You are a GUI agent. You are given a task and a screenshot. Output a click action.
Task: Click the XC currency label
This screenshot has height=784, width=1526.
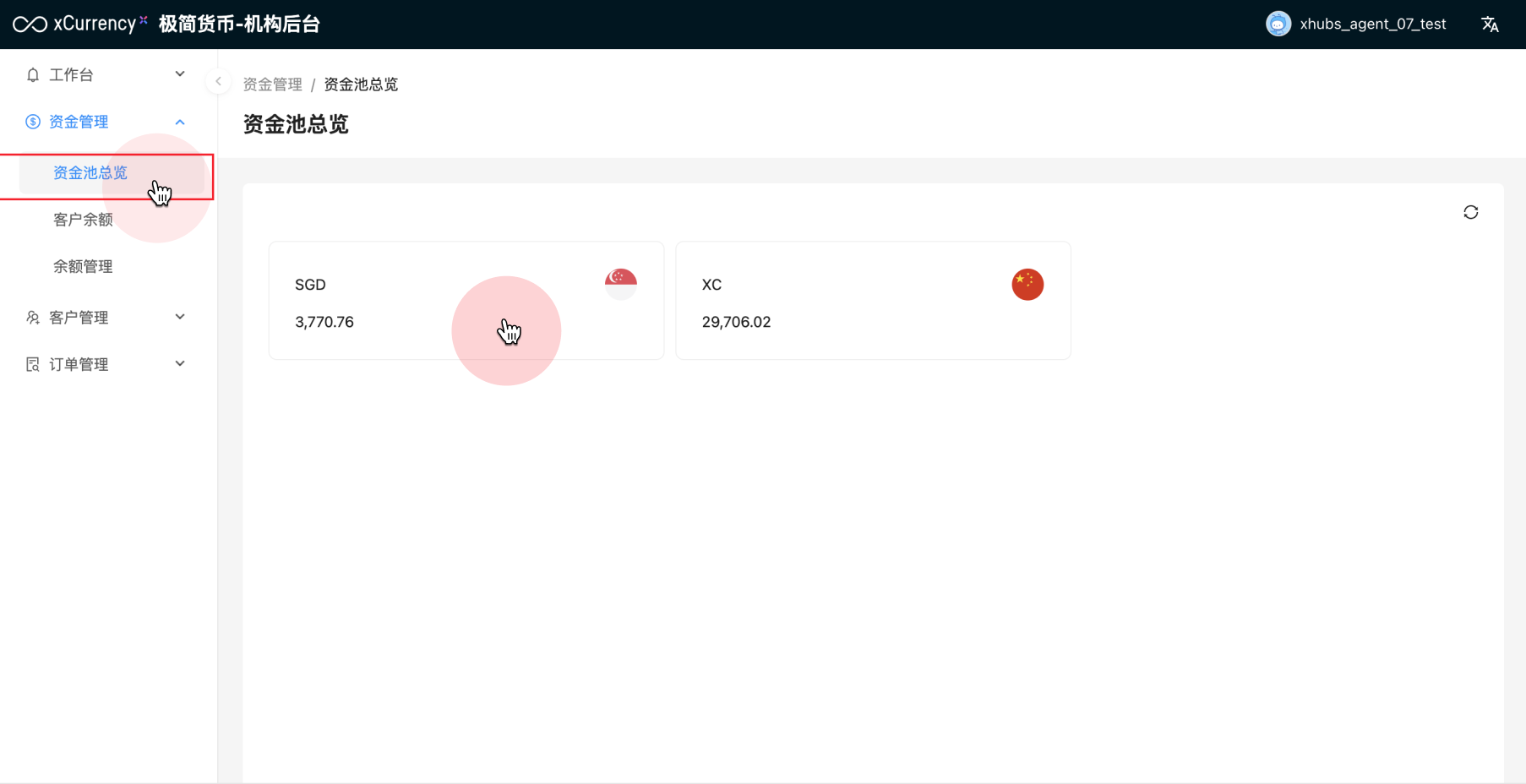(x=711, y=285)
